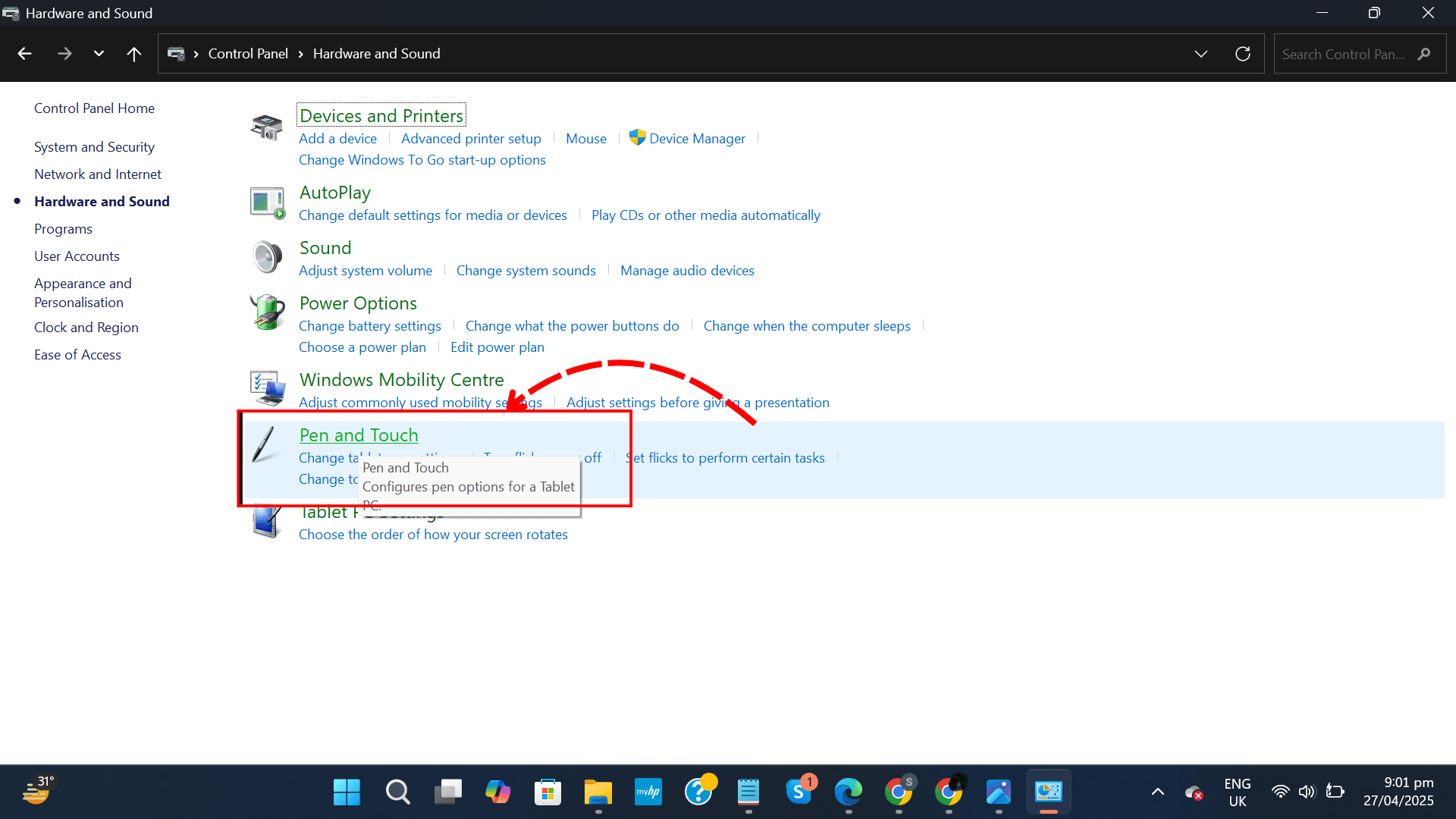Show hidden taskbar icons
This screenshot has width=1456, height=819.
pyautogui.click(x=1158, y=791)
